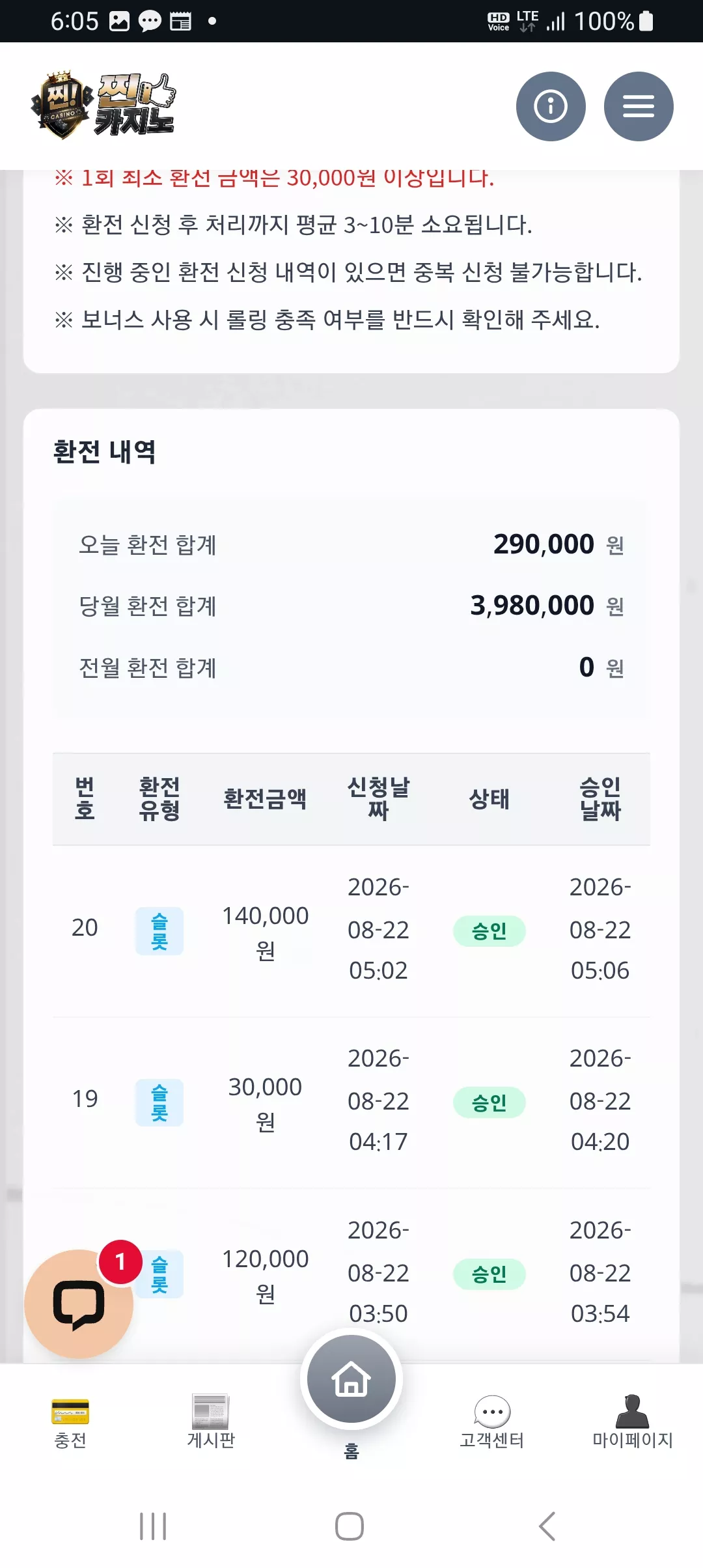
Task: Open 게시판 newspaper tab
Action: click(x=211, y=1422)
